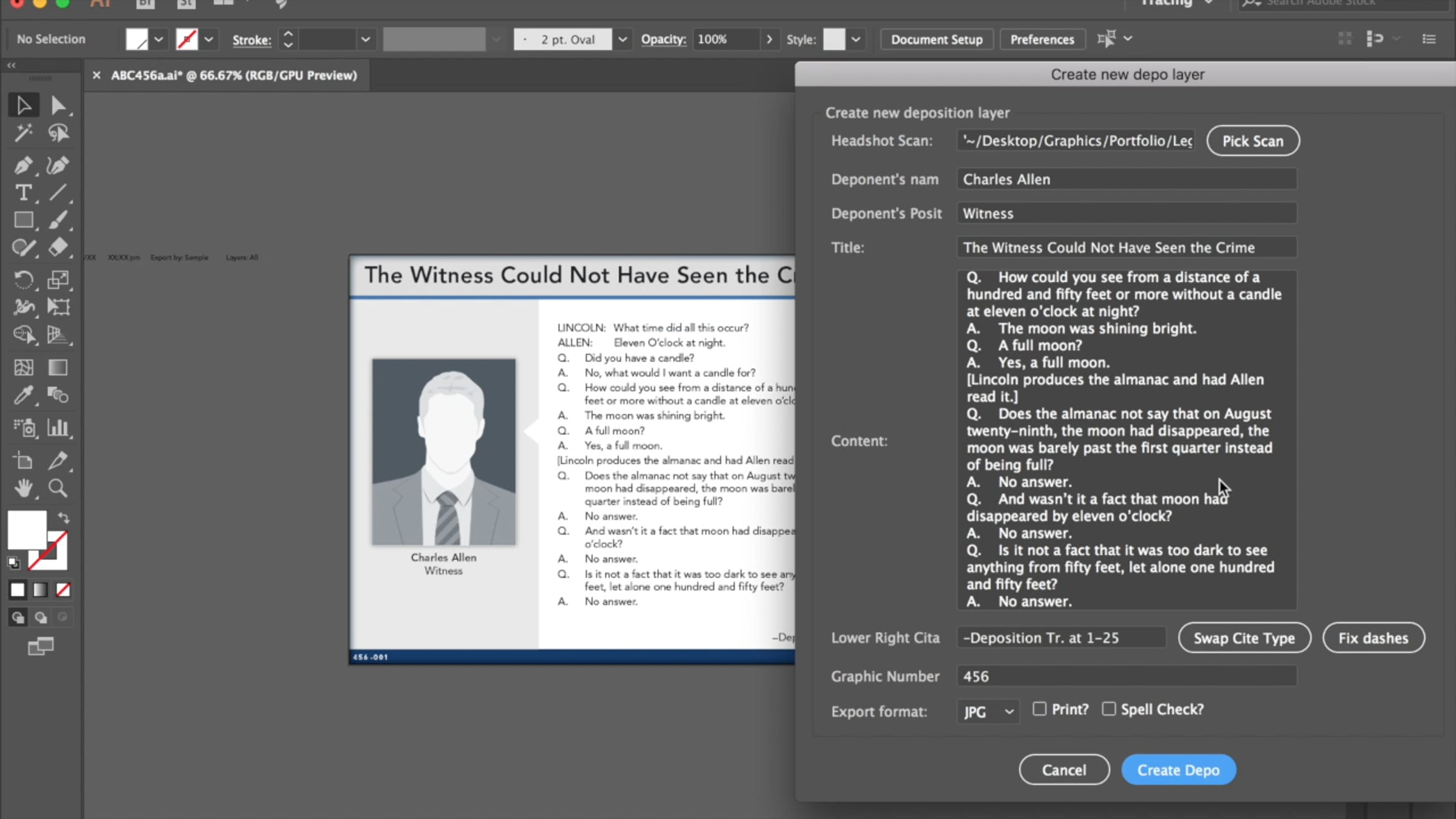Enable the Spell Check? checkbox

click(1108, 709)
